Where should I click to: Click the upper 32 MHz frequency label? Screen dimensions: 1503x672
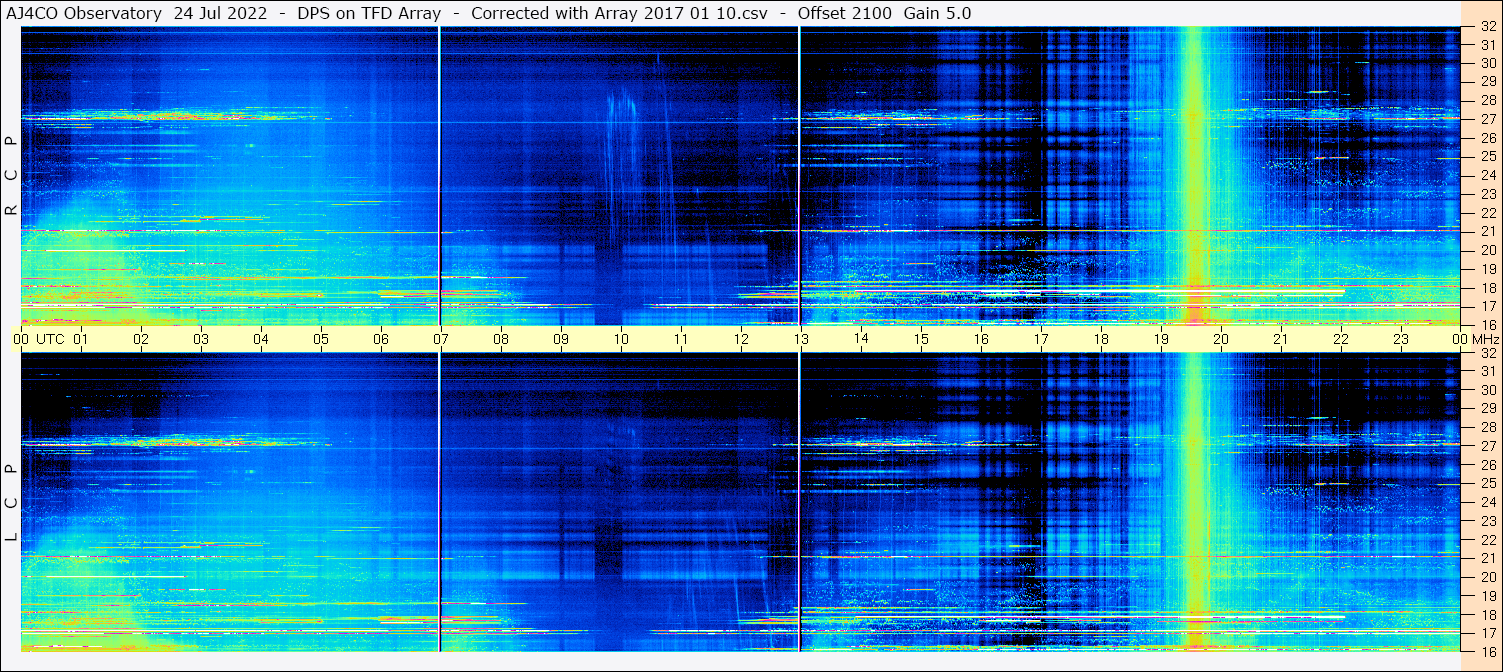1487,27
